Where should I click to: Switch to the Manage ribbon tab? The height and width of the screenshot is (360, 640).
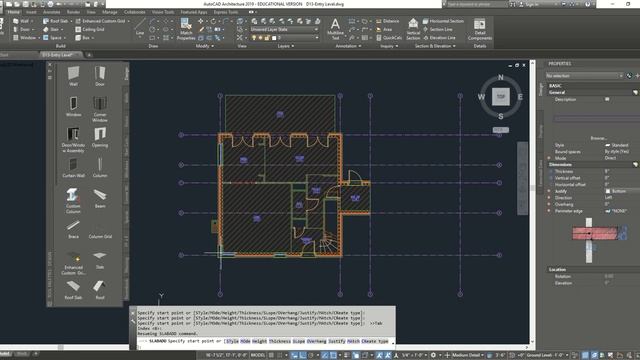pos(109,12)
